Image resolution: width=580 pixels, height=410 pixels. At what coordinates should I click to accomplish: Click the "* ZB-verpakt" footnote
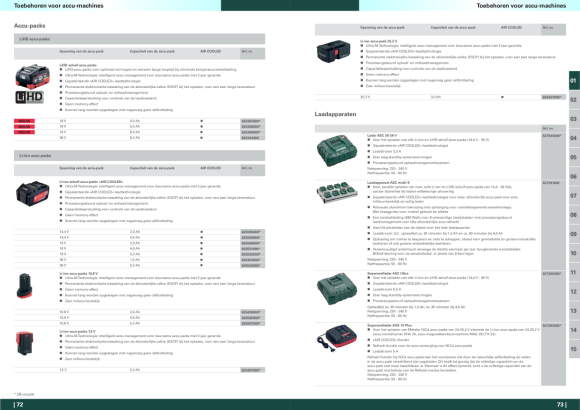(24, 394)
